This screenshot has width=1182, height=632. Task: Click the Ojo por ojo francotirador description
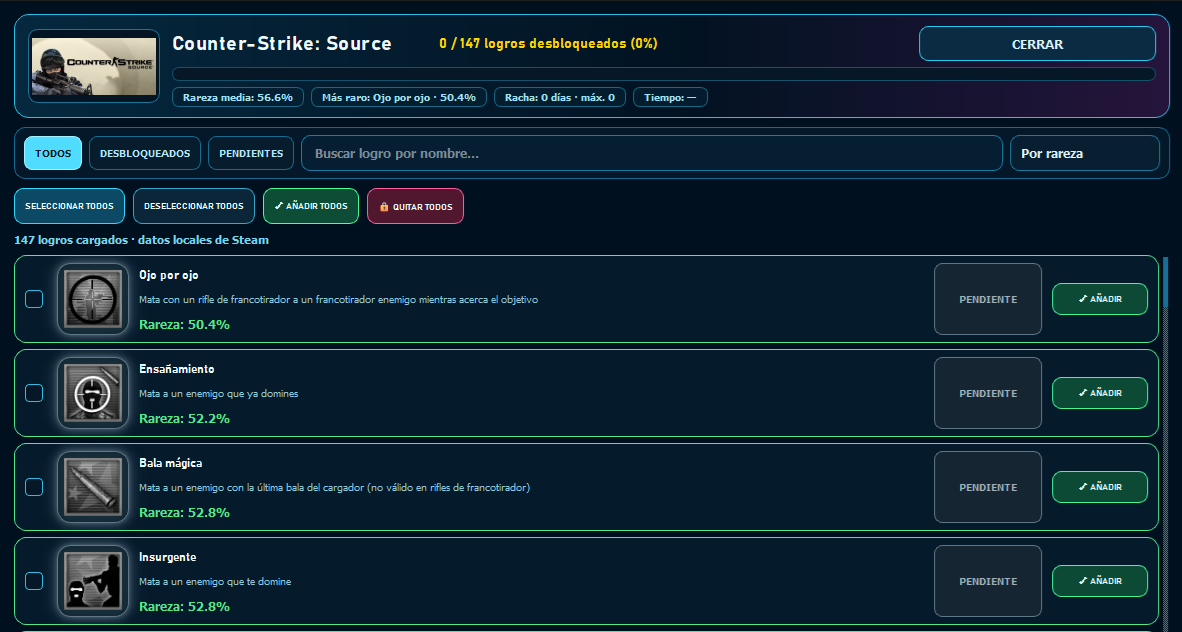coord(338,299)
